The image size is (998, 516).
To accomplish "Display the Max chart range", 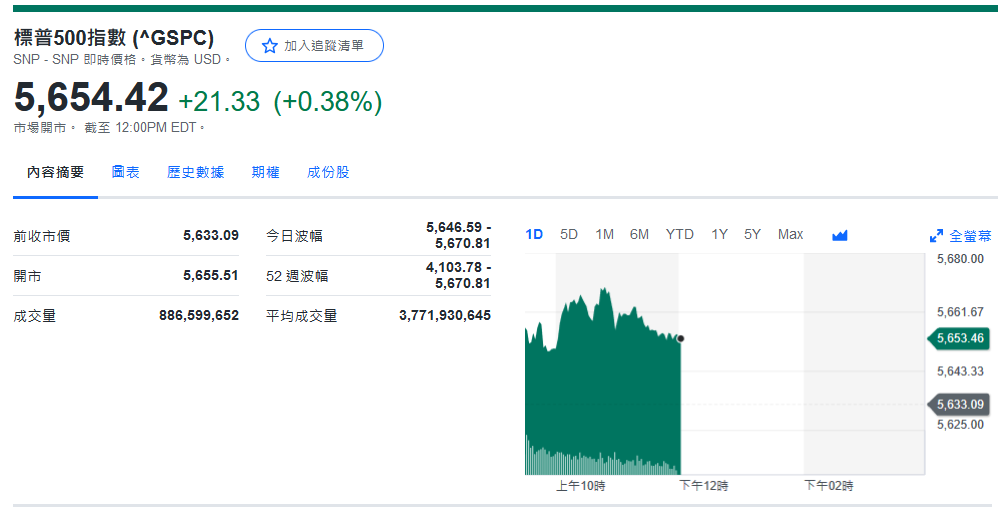I will click(x=790, y=234).
